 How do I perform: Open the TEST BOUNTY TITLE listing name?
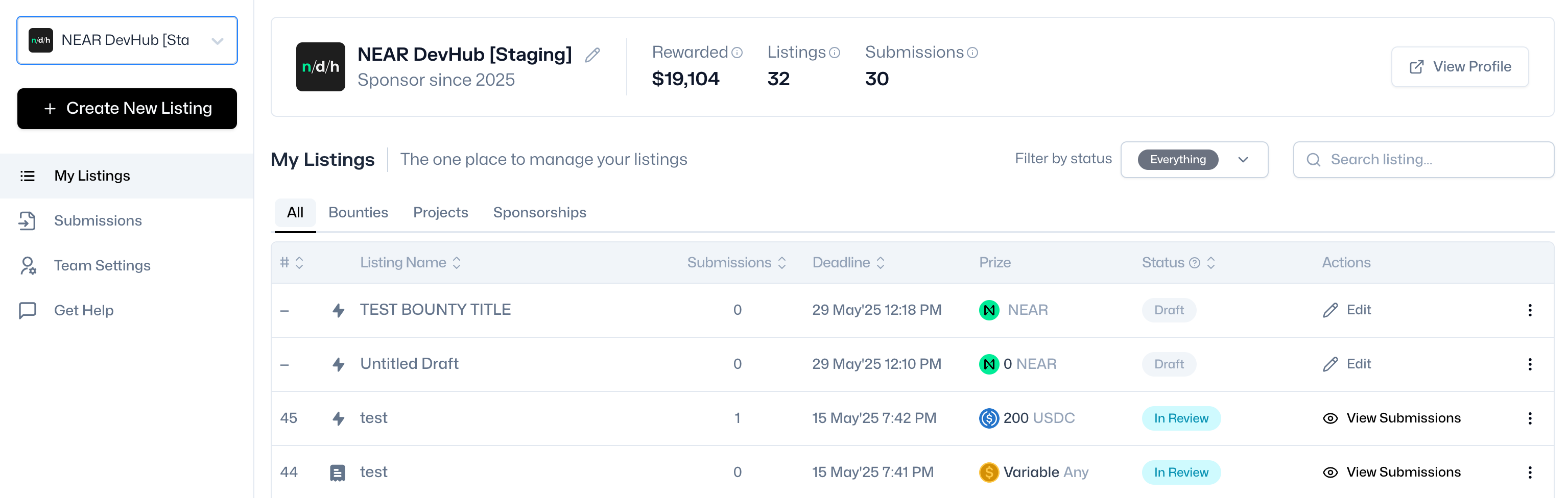pos(435,310)
